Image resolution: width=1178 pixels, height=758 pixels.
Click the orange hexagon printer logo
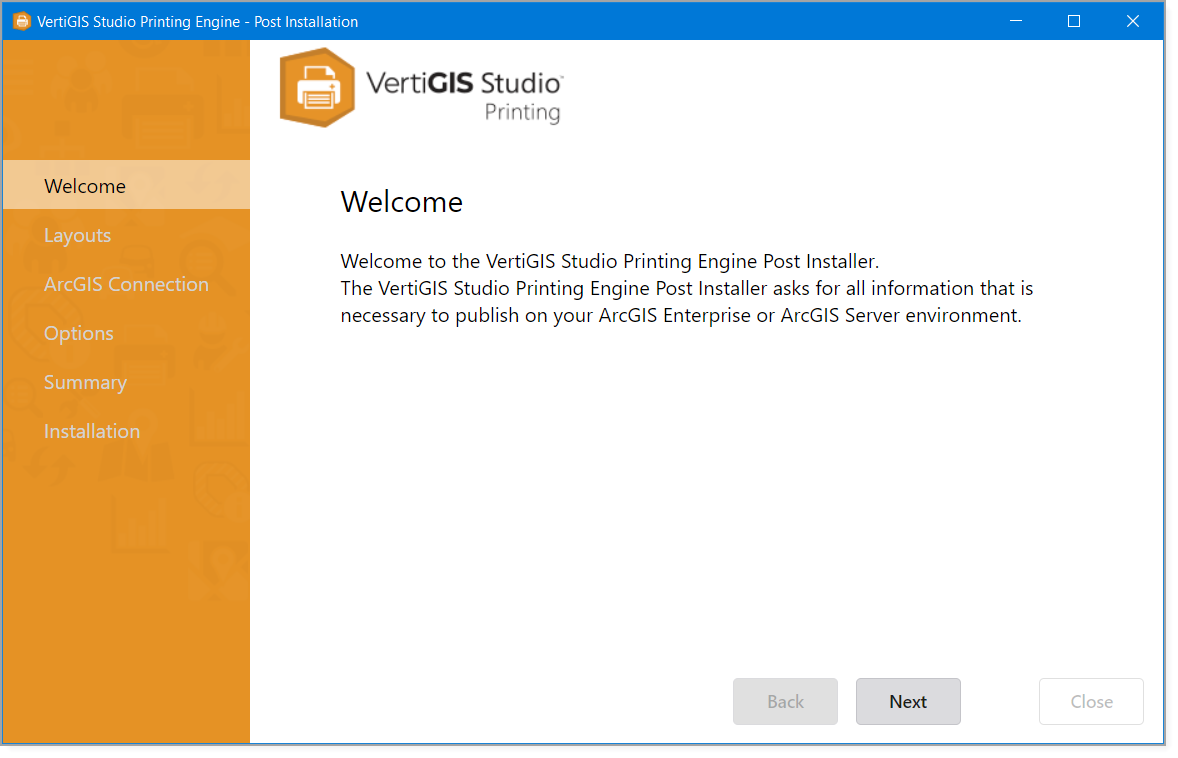pos(317,88)
